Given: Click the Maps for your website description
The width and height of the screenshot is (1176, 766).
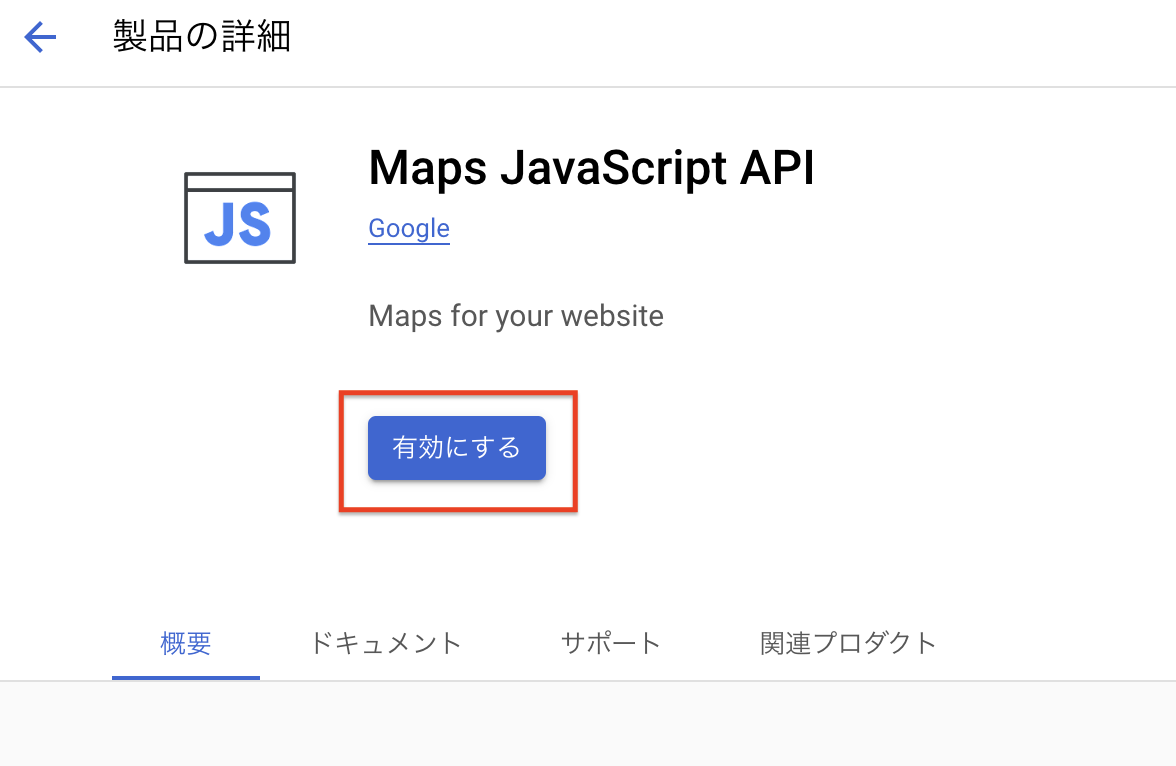Looking at the screenshot, I should click(x=515, y=315).
